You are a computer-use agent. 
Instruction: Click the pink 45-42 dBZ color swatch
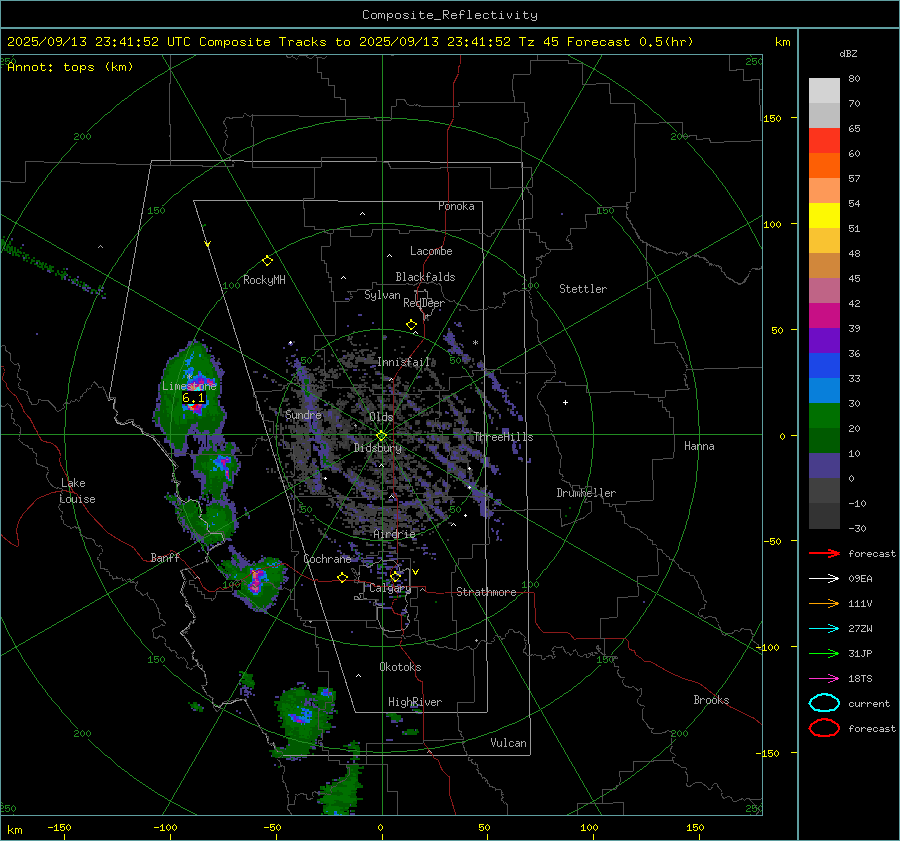pos(824,291)
